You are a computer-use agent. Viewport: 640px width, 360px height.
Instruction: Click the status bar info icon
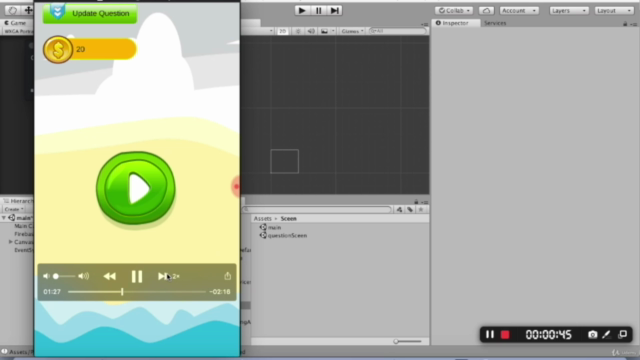[x=4, y=351]
